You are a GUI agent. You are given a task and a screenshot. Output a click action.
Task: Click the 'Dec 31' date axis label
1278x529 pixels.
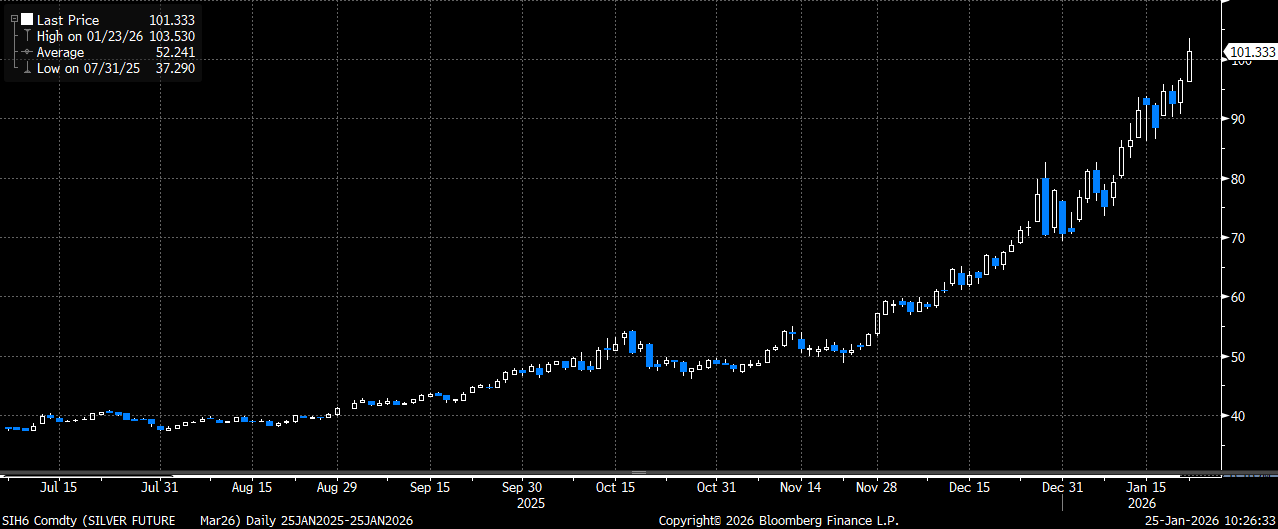click(x=1062, y=488)
